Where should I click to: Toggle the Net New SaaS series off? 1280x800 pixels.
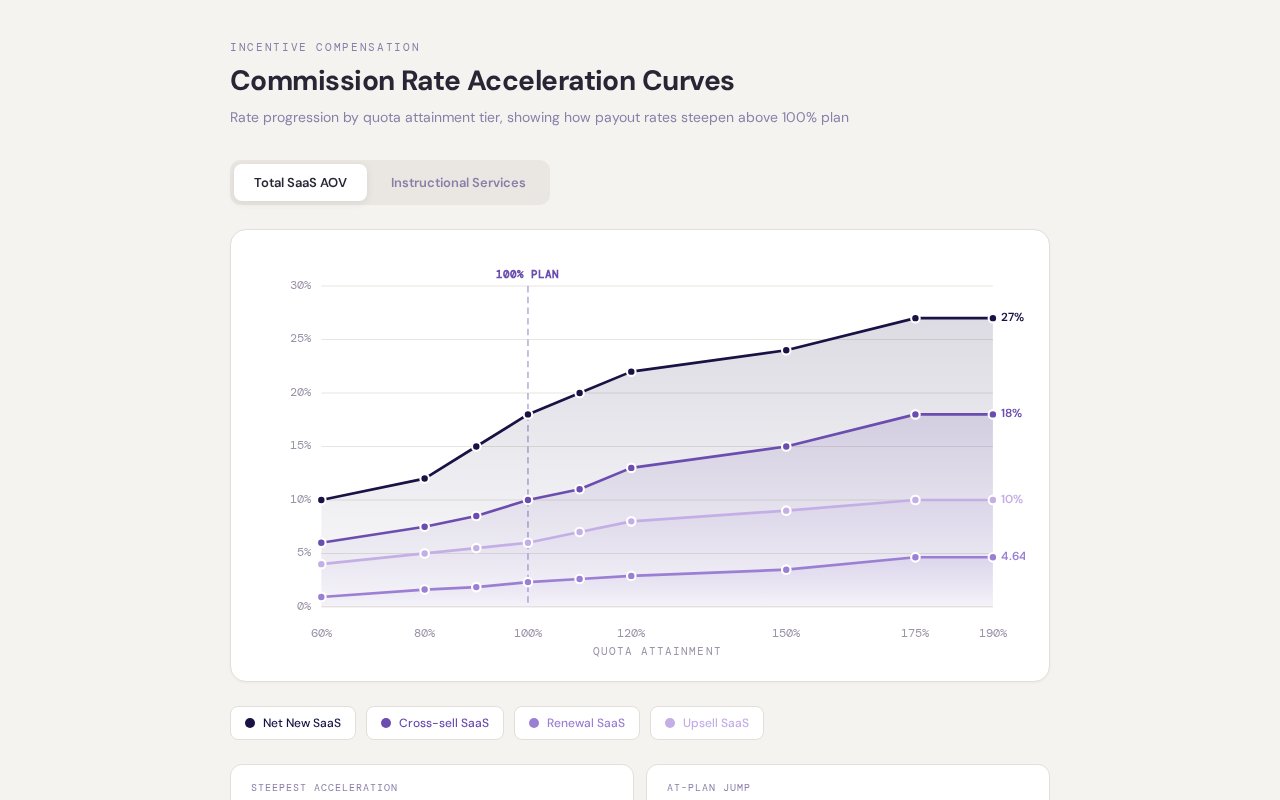[x=293, y=723]
